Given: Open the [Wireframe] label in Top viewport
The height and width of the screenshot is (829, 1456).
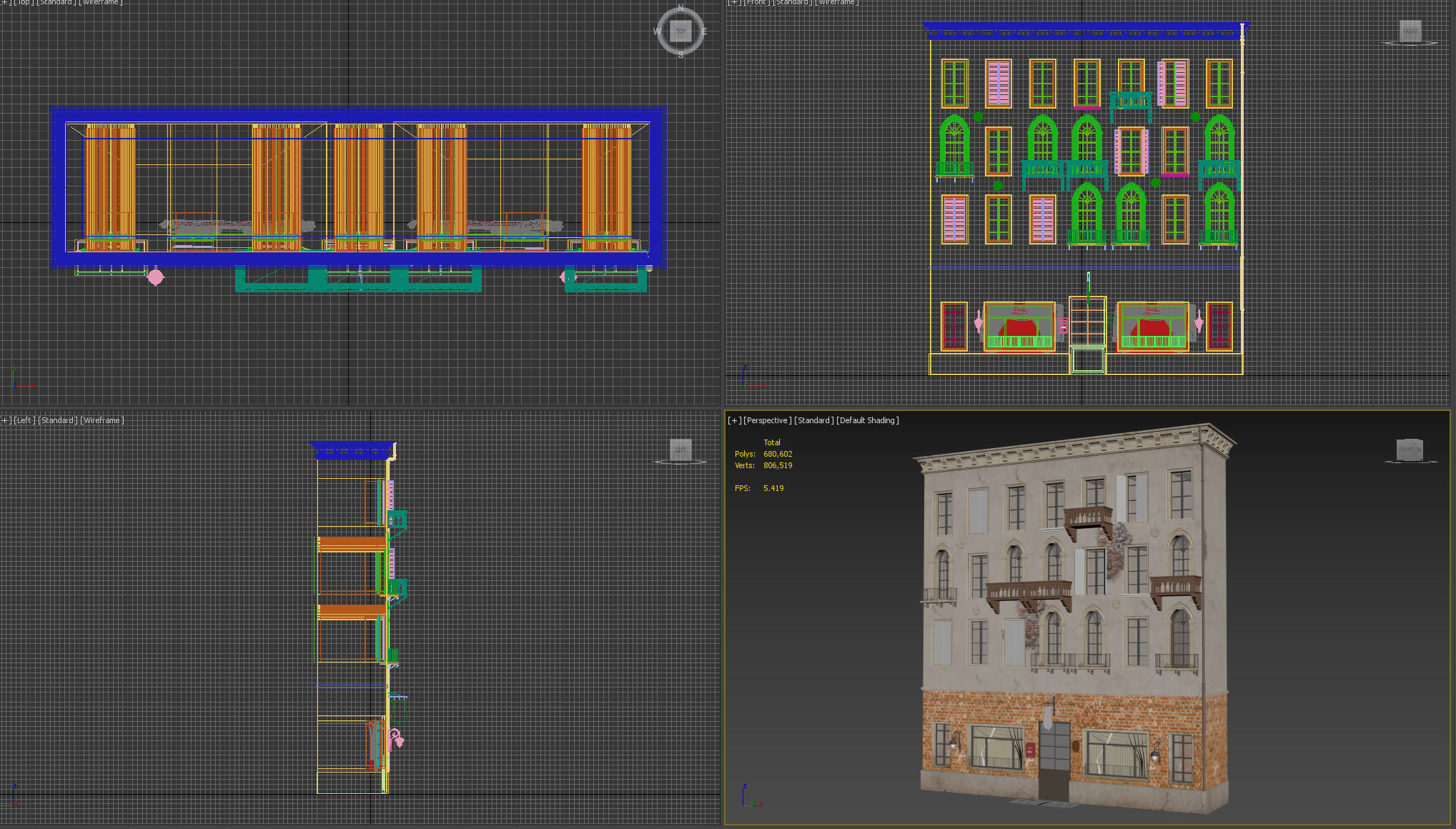Looking at the screenshot, I should click(101, 3).
